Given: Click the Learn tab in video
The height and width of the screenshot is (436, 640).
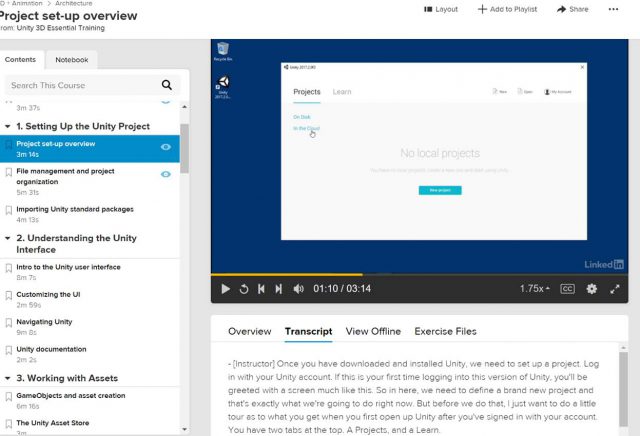Looking at the screenshot, I should [x=342, y=92].
